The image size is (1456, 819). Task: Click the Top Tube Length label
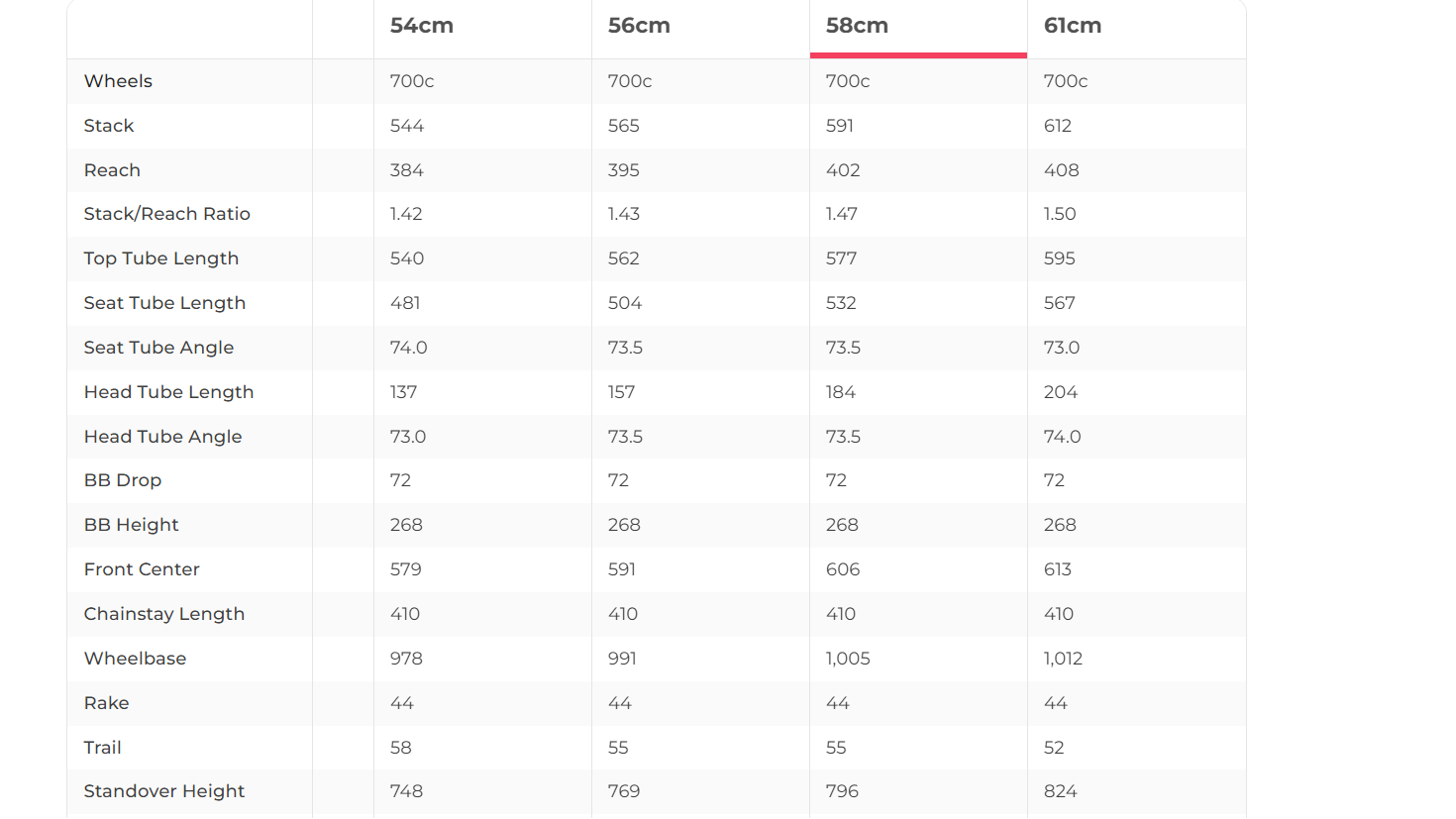[160, 258]
